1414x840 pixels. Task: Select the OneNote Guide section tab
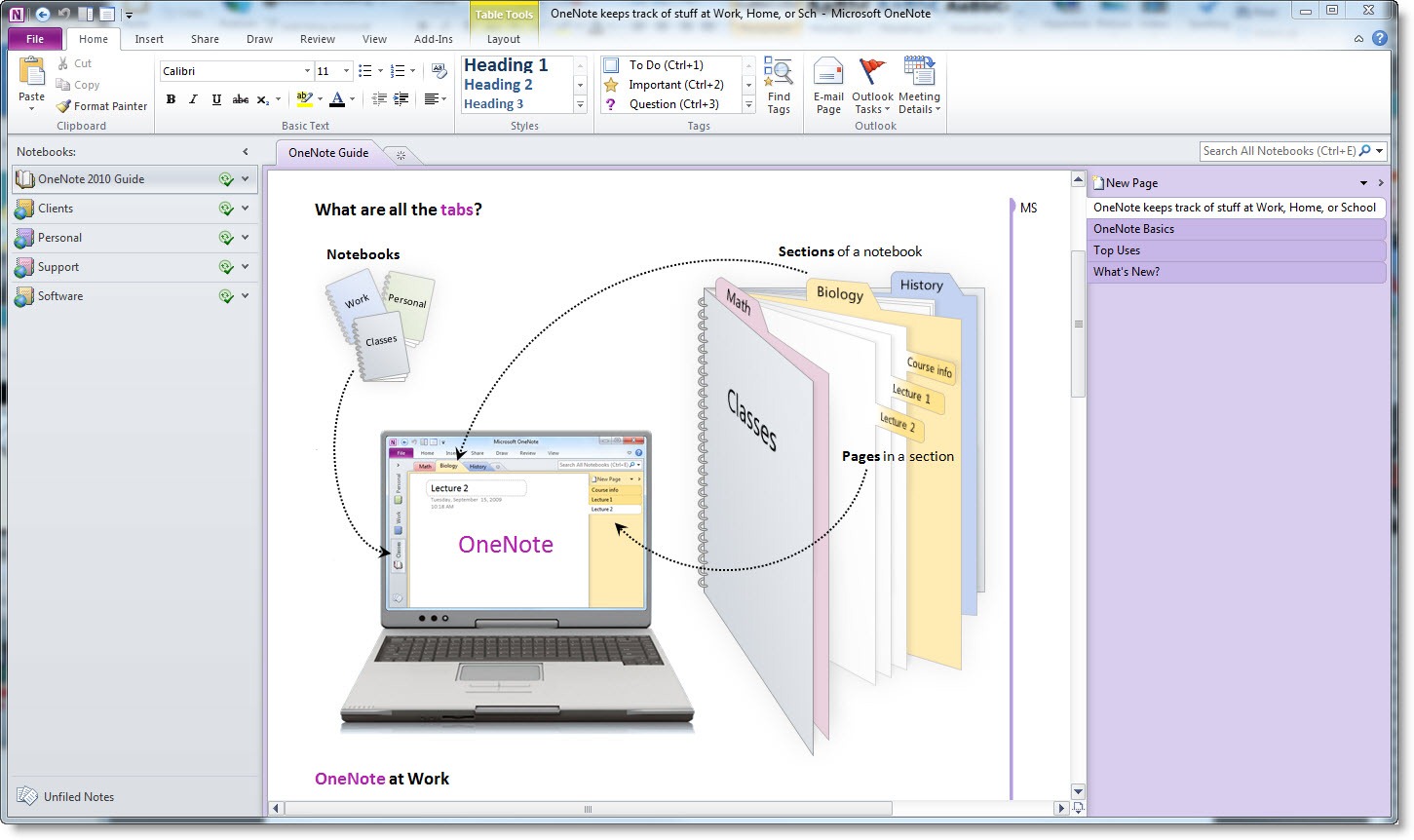pyautogui.click(x=328, y=153)
